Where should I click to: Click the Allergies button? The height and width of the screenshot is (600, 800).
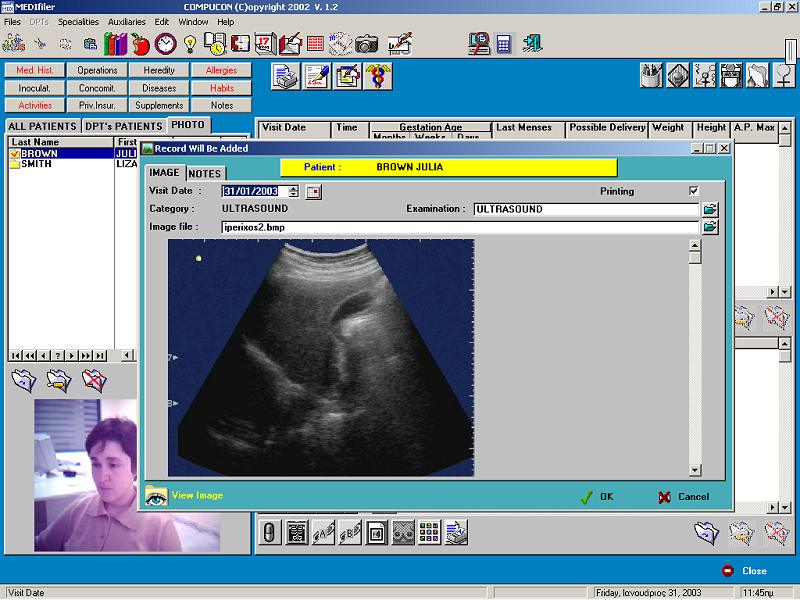(221, 70)
